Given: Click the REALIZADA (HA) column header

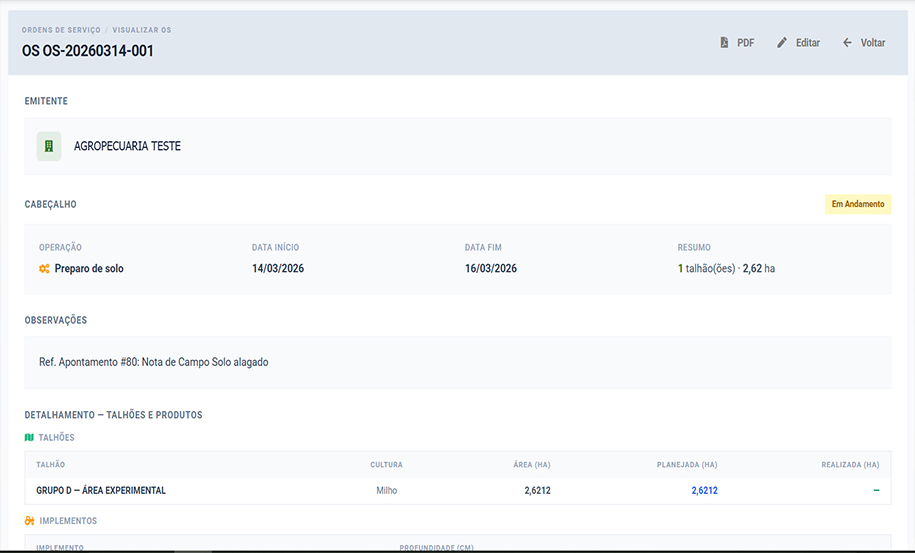Looking at the screenshot, I should click(850, 465).
